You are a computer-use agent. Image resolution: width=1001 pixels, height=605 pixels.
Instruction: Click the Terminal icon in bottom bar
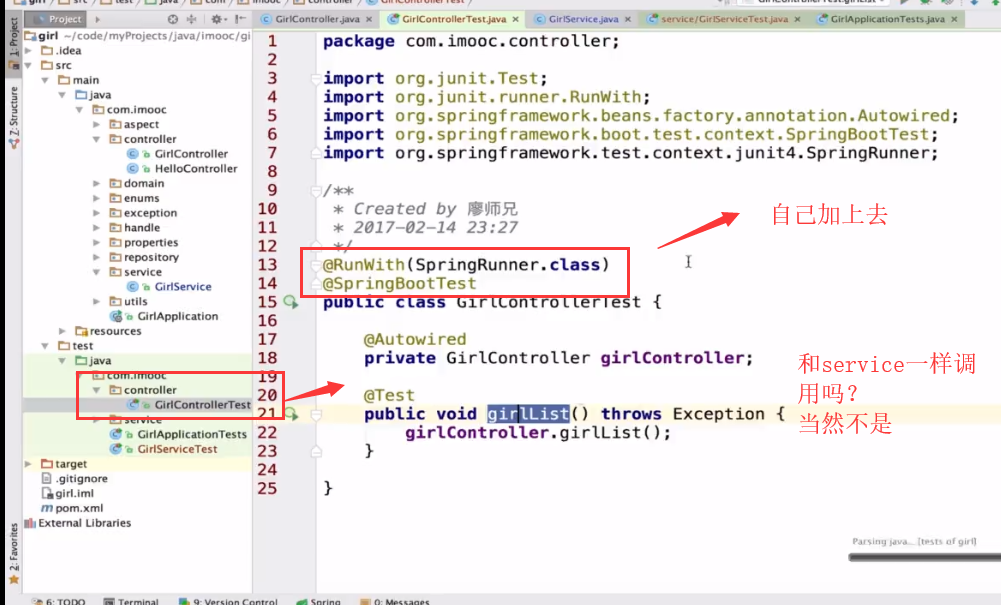(x=109, y=601)
